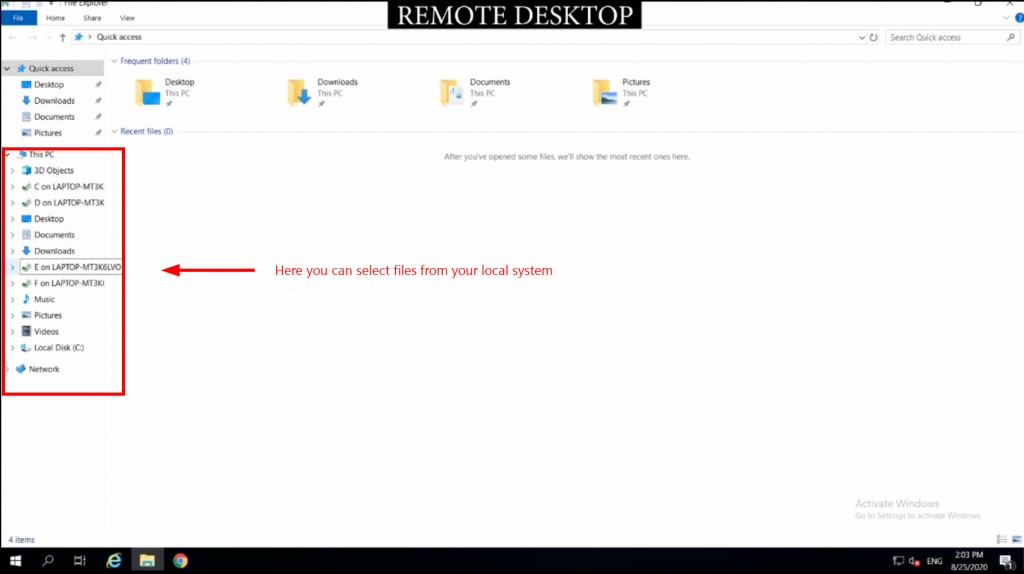Expand D on LAPTOP-MT3K drive node
Image resolution: width=1024 pixels, height=574 pixels.
12,203
